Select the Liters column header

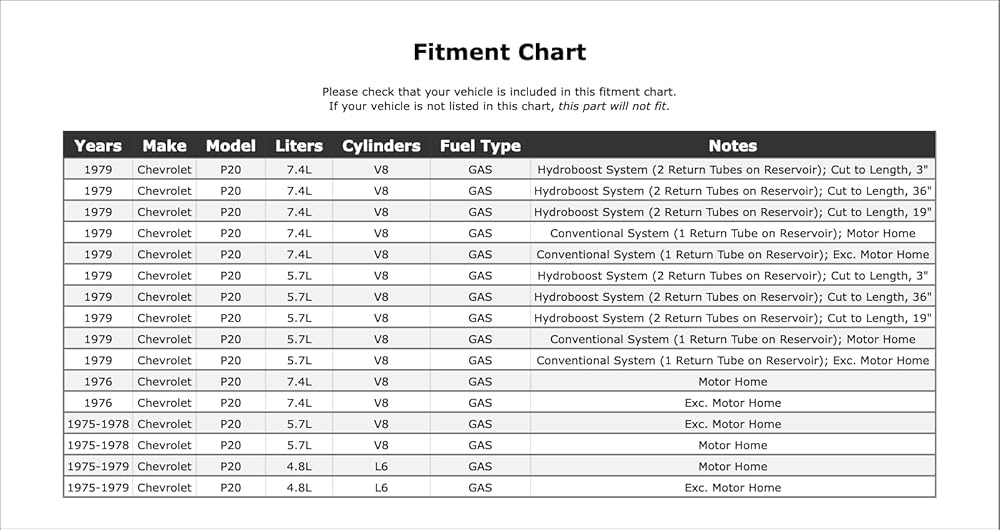(299, 146)
